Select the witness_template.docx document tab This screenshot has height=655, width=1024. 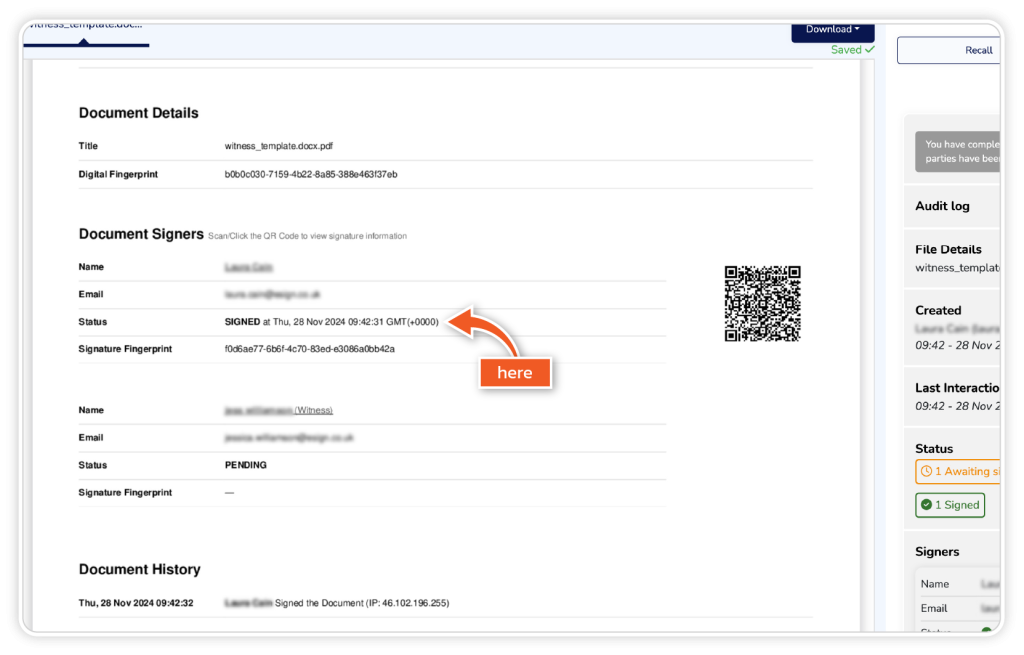click(x=84, y=24)
